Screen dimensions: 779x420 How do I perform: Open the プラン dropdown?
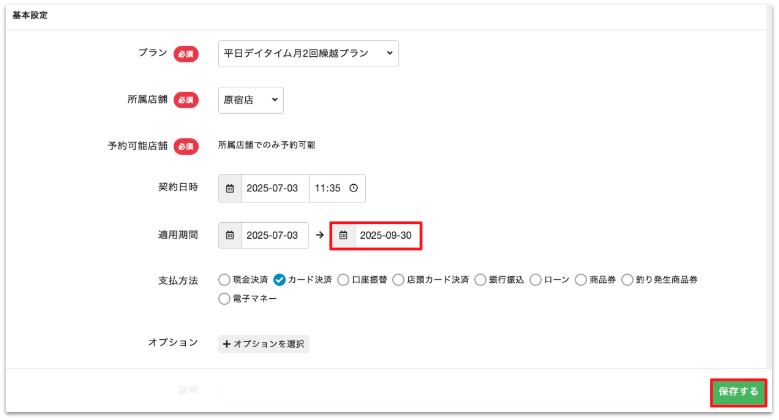click(308, 54)
